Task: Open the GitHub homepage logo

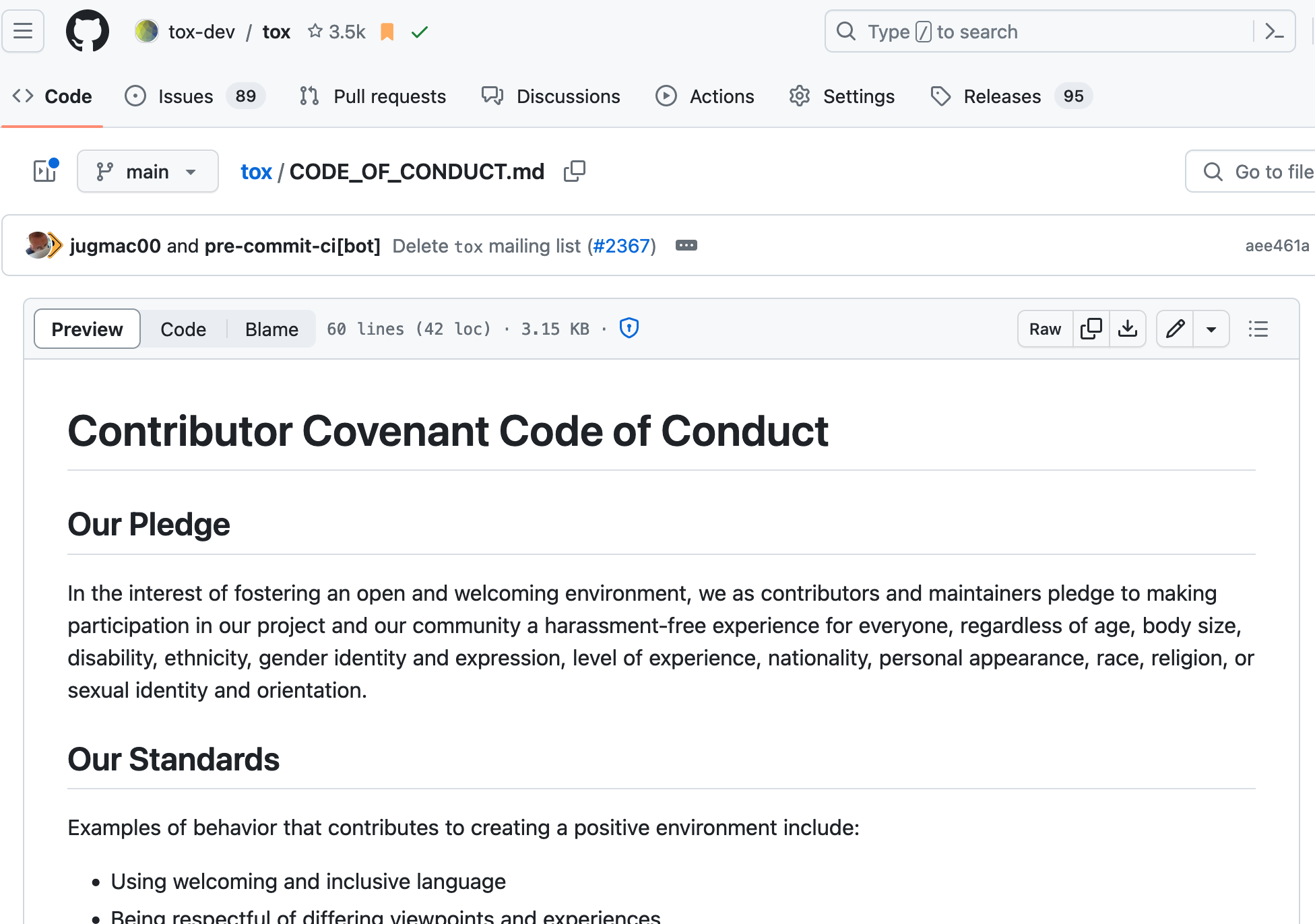Action: (x=88, y=31)
